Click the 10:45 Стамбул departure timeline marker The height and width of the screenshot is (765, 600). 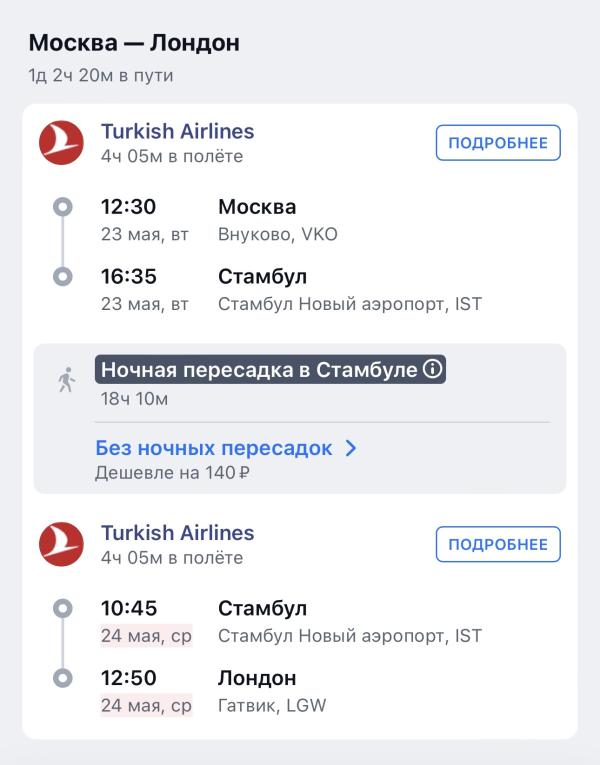pyautogui.click(x=63, y=608)
